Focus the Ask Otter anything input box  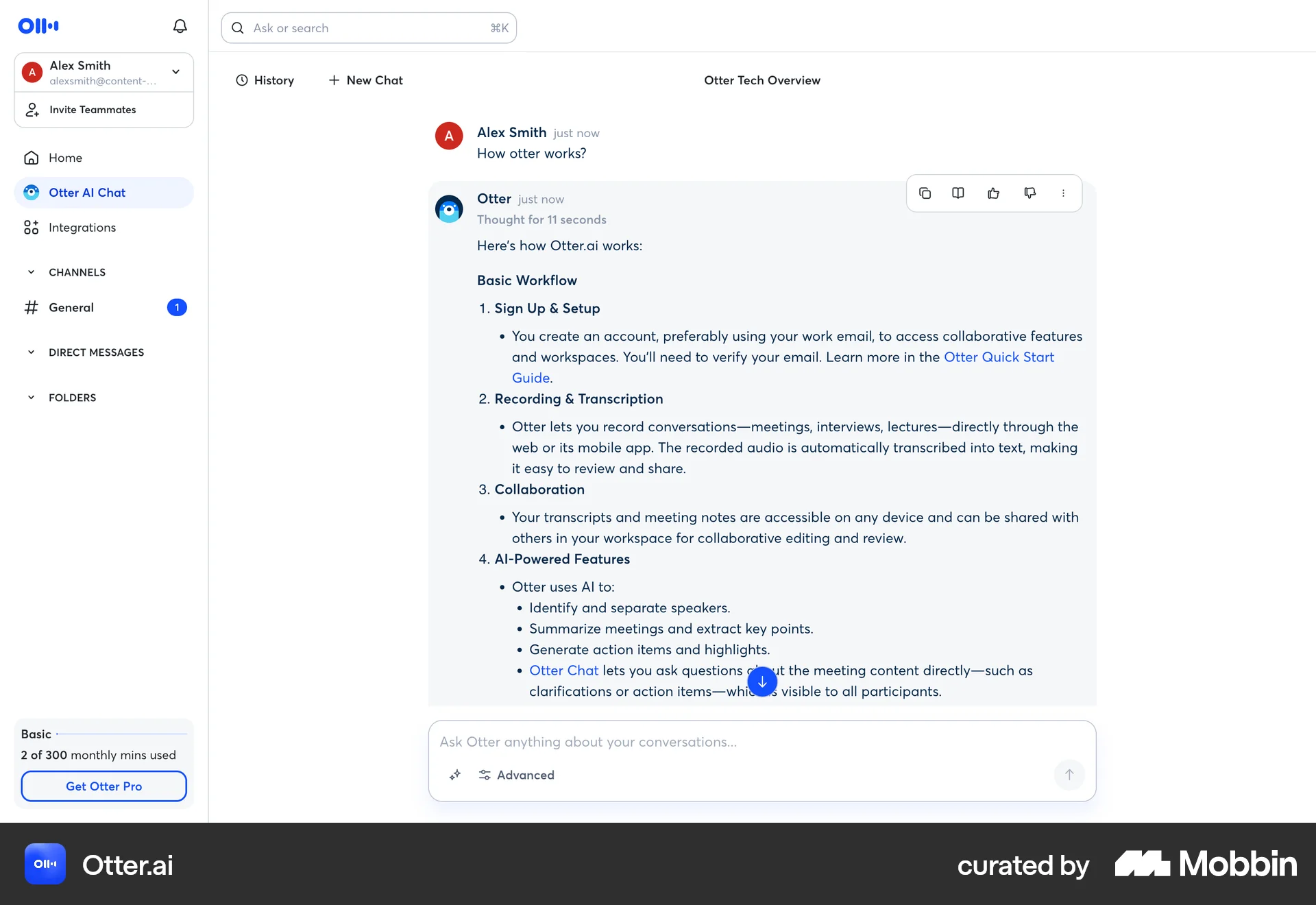coord(762,742)
